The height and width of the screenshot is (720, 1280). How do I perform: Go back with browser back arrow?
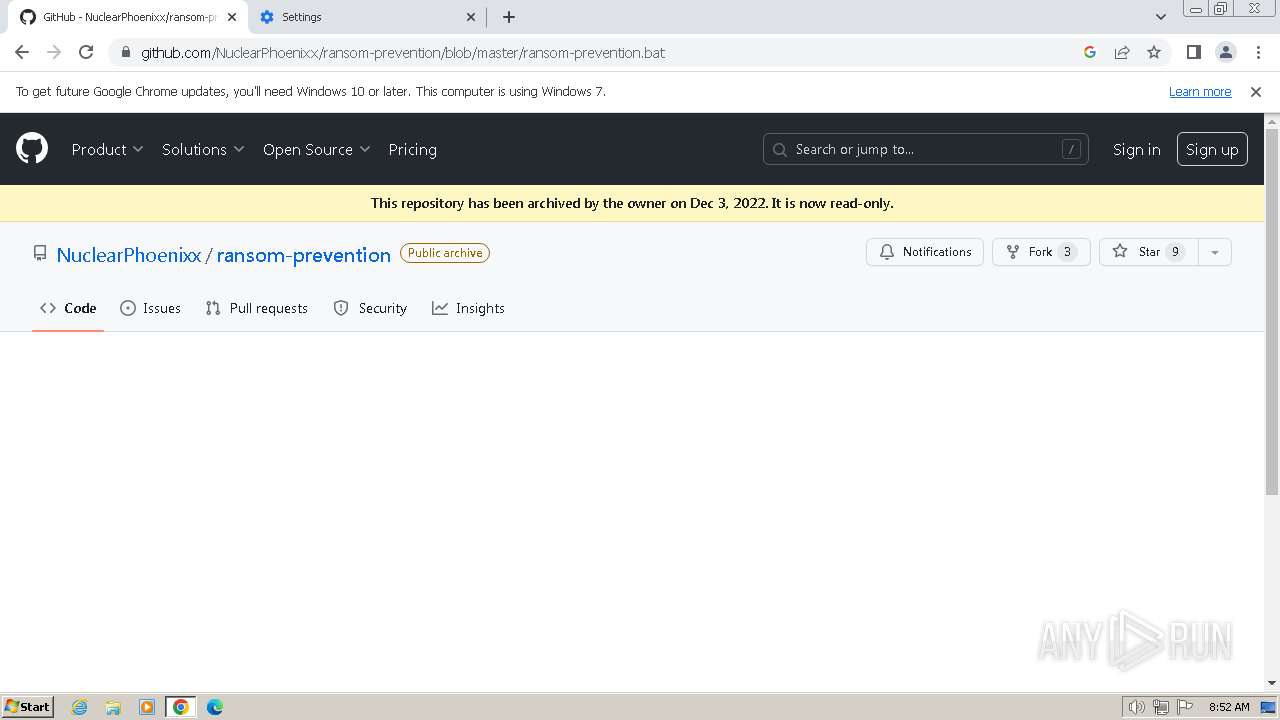[22, 52]
